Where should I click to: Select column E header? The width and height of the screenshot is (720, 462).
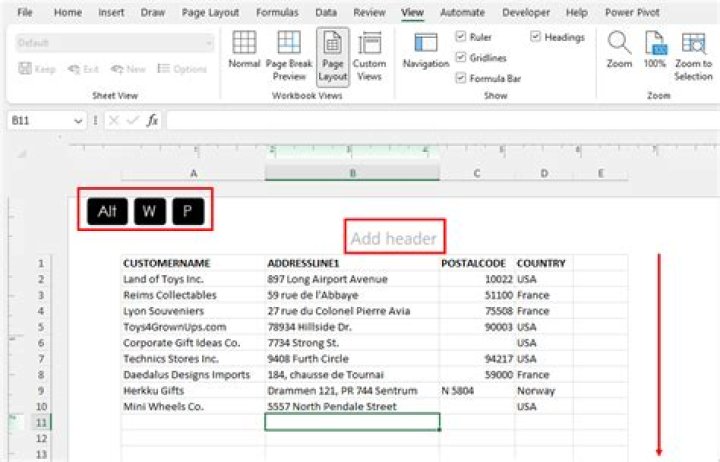click(600, 174)
